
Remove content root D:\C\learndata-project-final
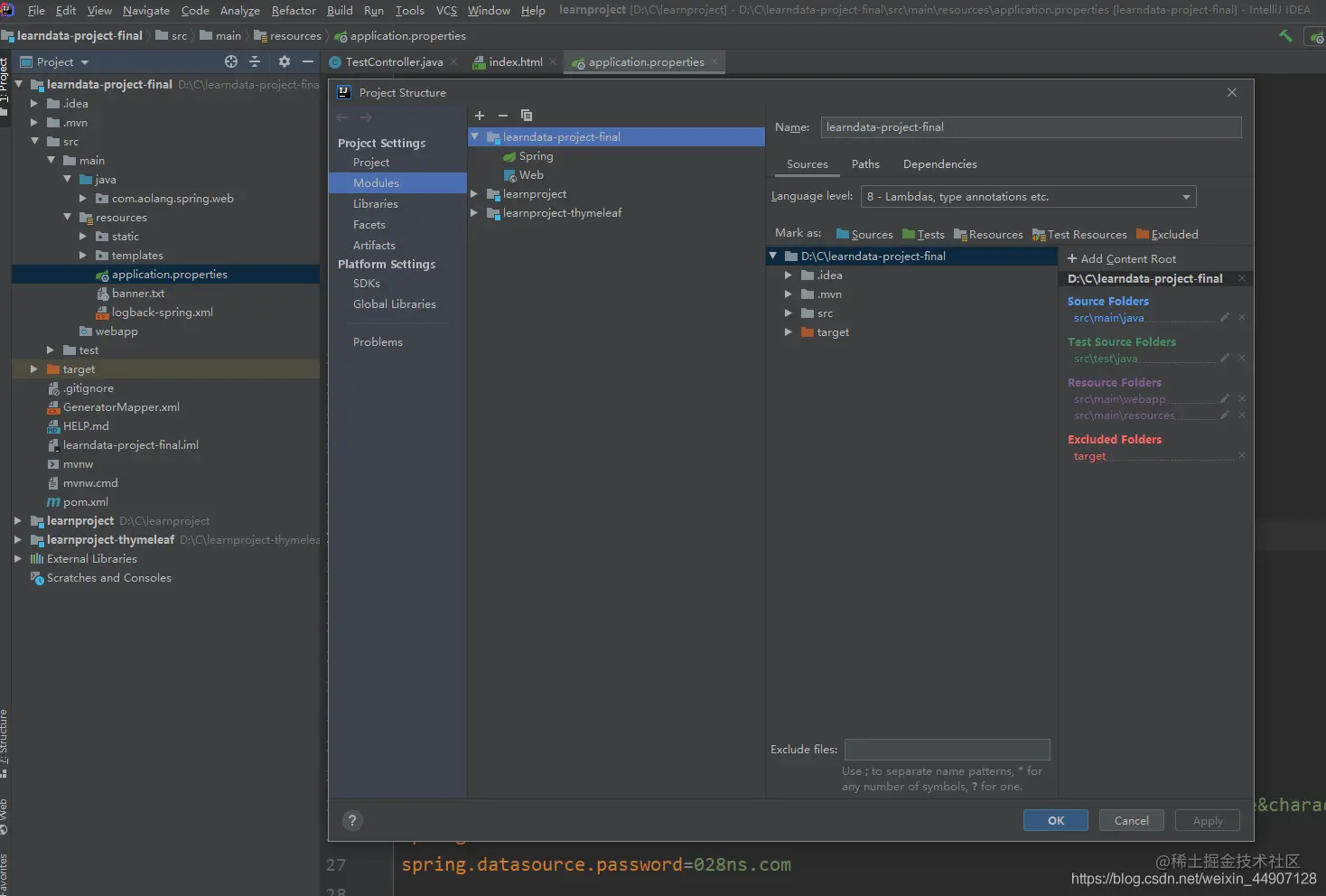click(x=1242, y=278)
